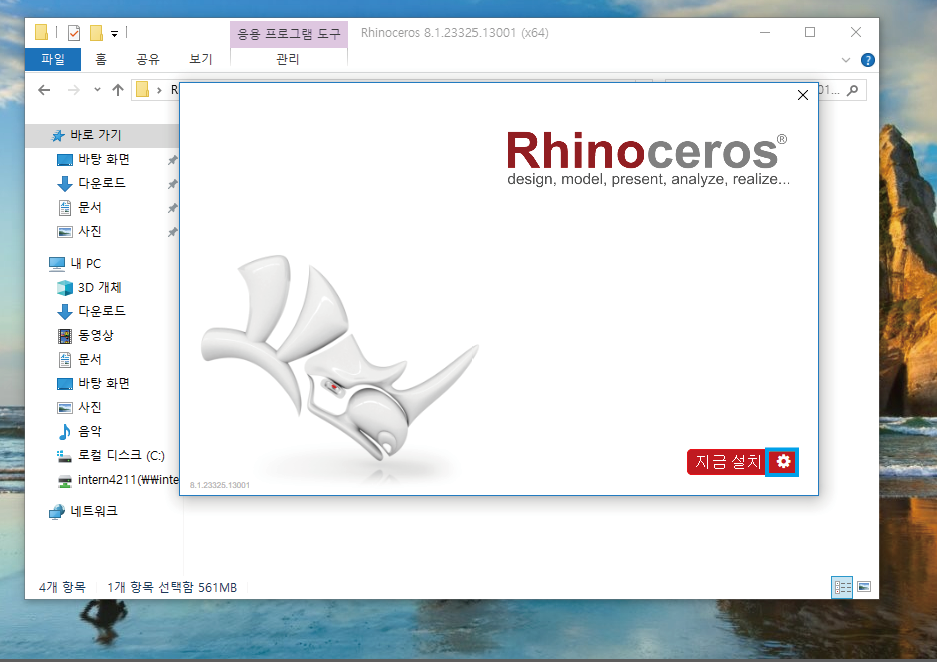Open recent locations dropdown chevron
The height and width of the screenshot is (662, 937).
97,90
